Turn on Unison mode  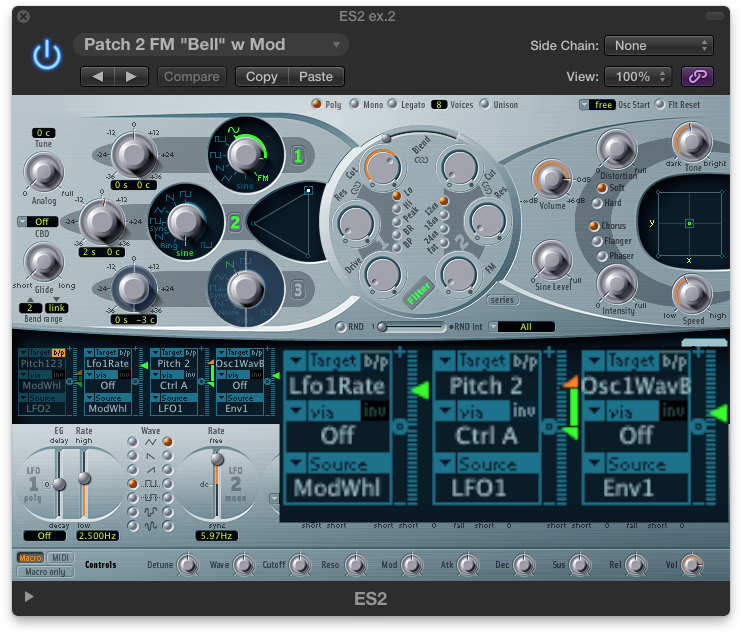pos(485,103)
